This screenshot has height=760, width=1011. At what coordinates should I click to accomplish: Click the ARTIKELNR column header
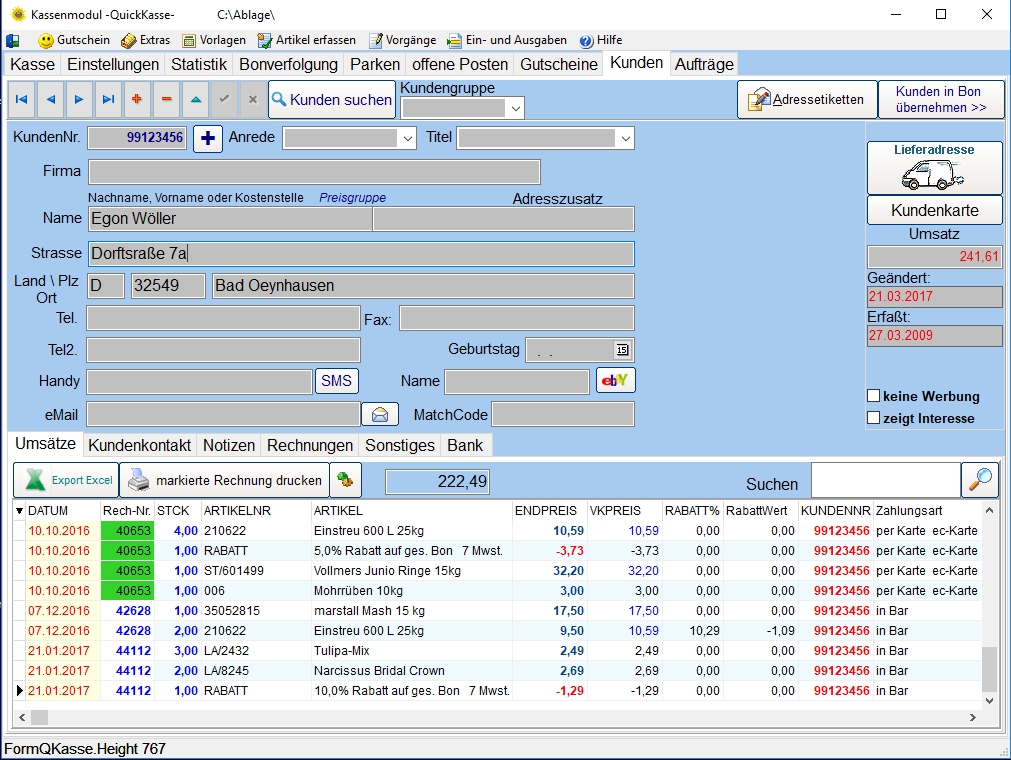256,511
